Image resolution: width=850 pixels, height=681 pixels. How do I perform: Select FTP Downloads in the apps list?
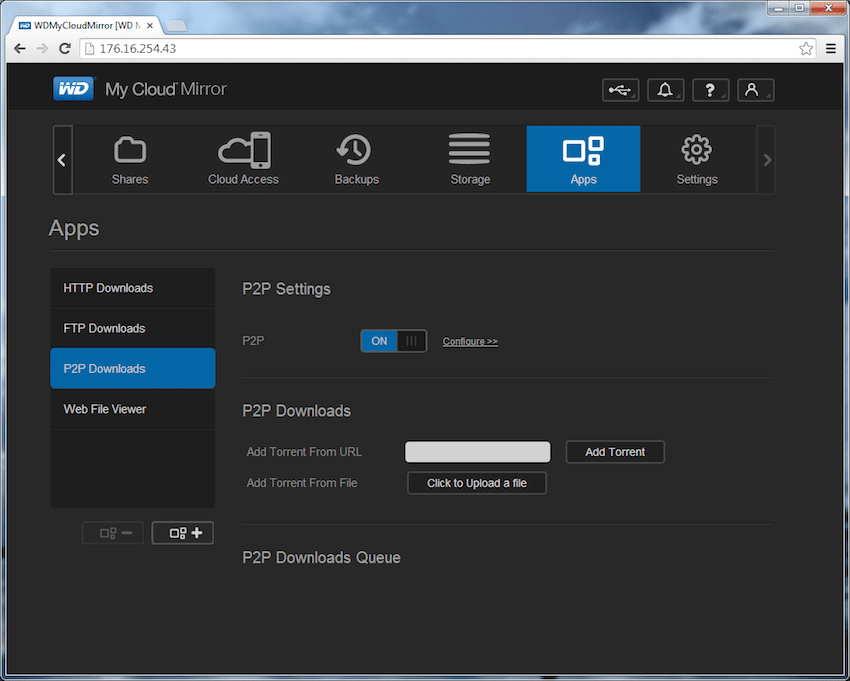pyautogui.click(x=133, y=328)
